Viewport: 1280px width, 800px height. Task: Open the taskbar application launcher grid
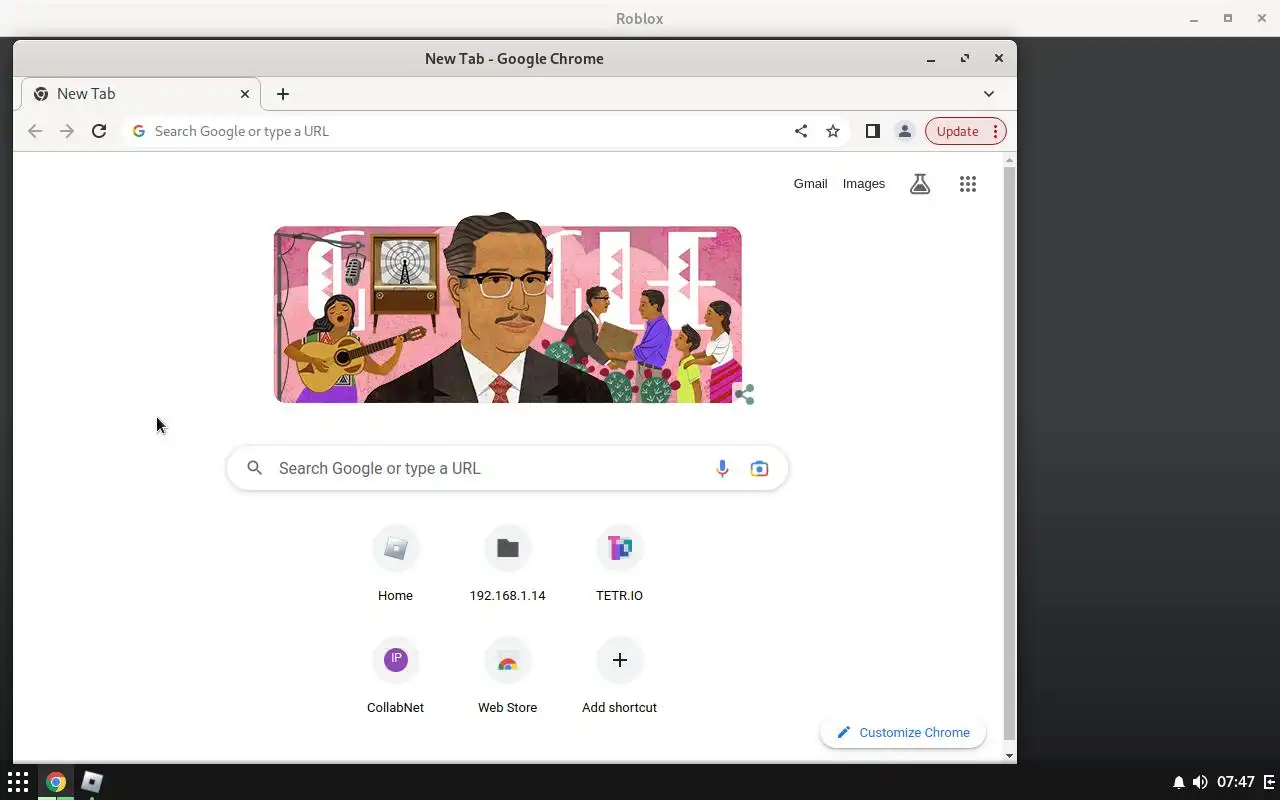(18, 782)
